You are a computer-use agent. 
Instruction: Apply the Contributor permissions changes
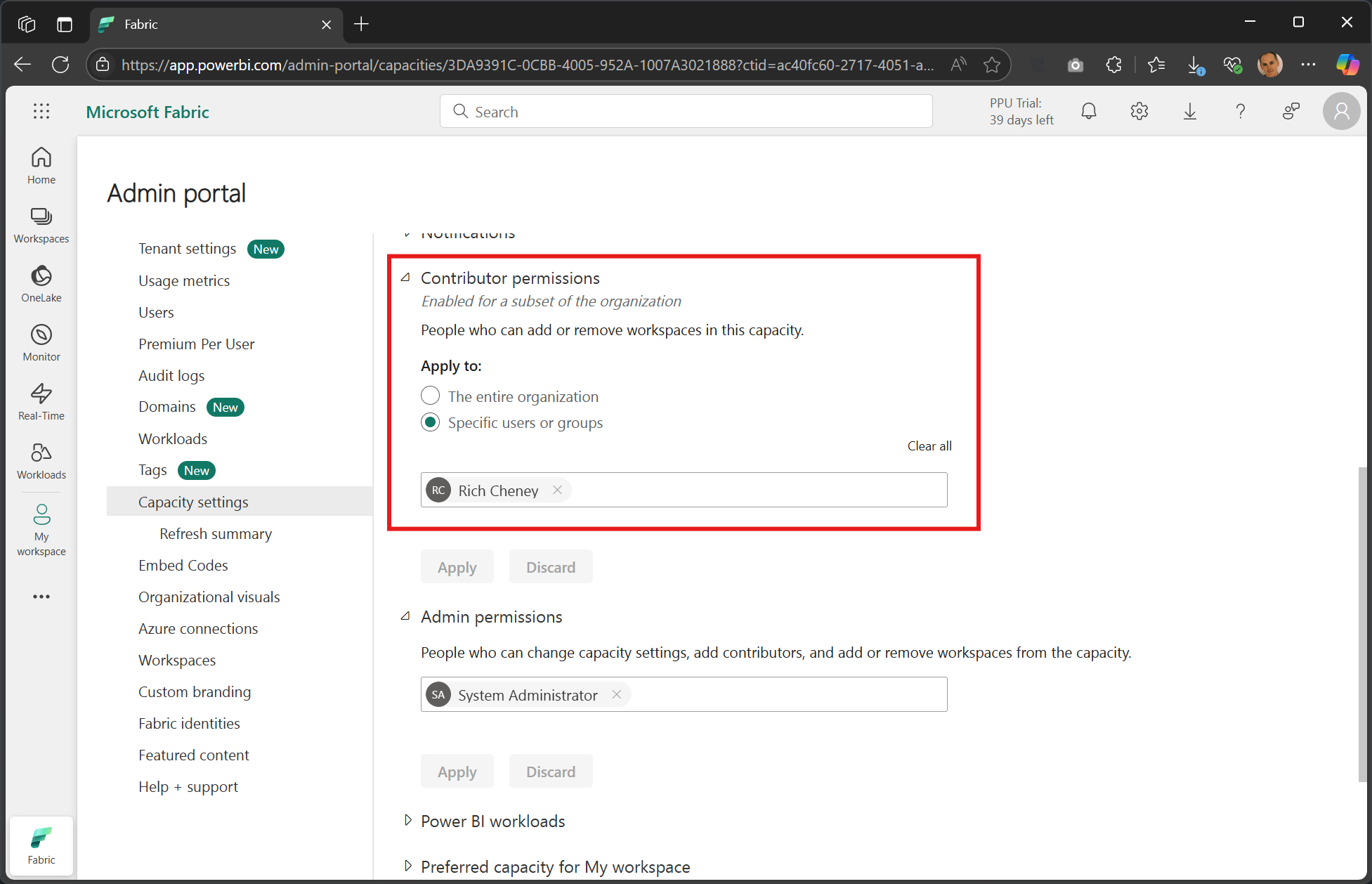[457, 566]
